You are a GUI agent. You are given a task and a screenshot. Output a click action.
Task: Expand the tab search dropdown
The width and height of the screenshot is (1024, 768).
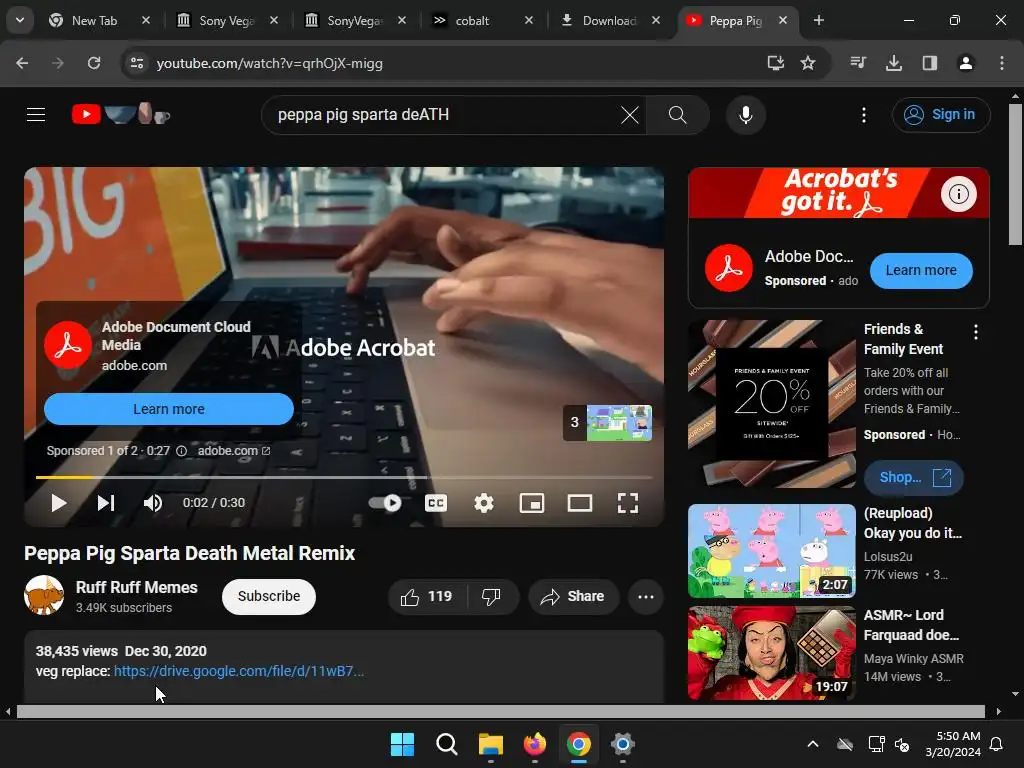coord(20,21)
